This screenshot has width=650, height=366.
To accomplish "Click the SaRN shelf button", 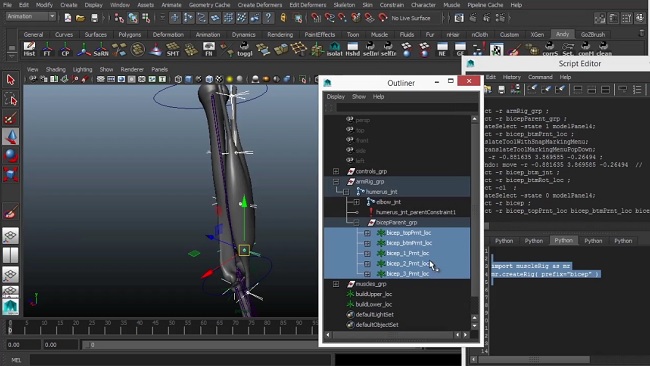I will (101, 49).
